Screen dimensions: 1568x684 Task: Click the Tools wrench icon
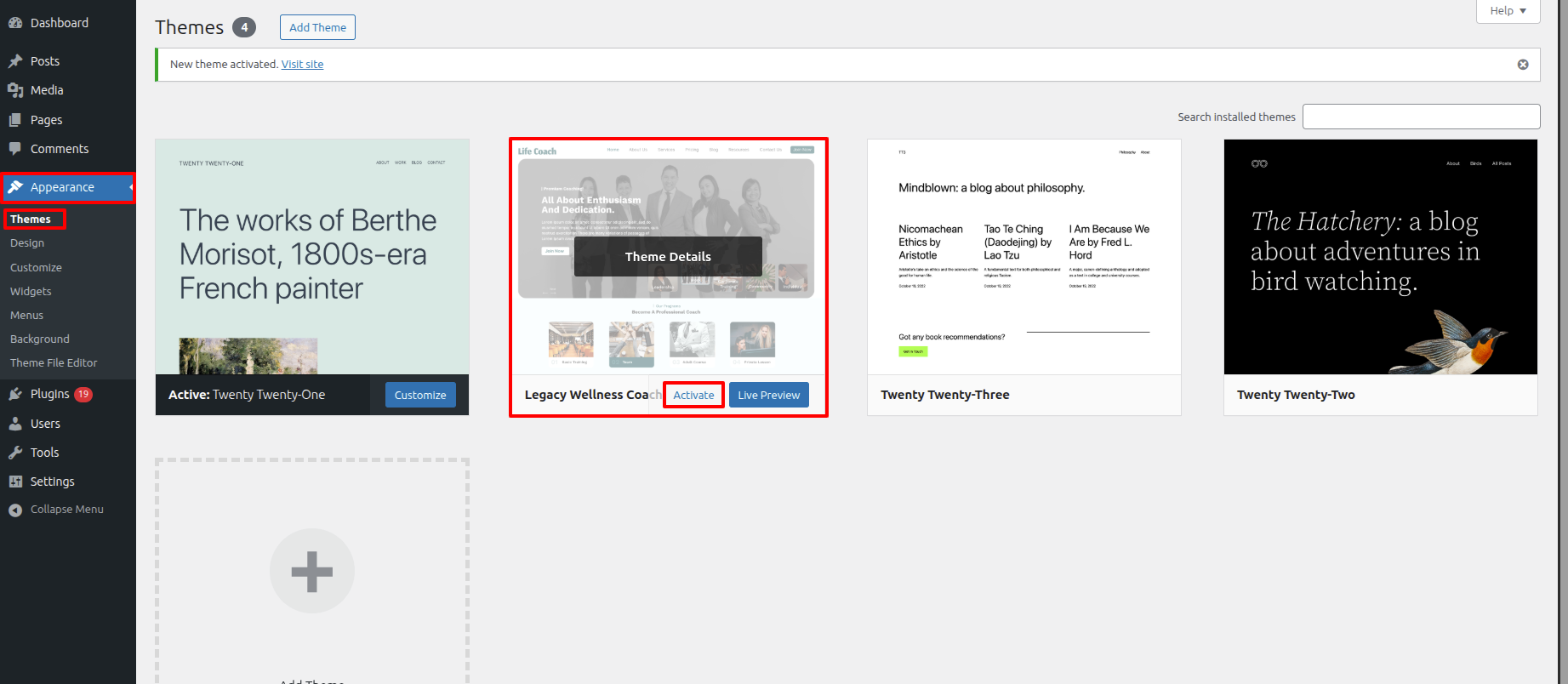[15, 453]
